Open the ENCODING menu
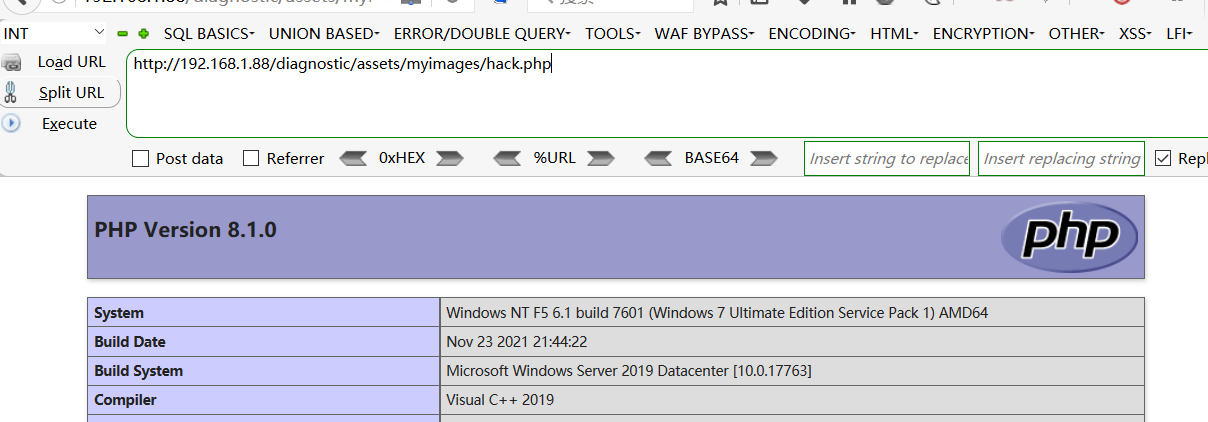 812,34
